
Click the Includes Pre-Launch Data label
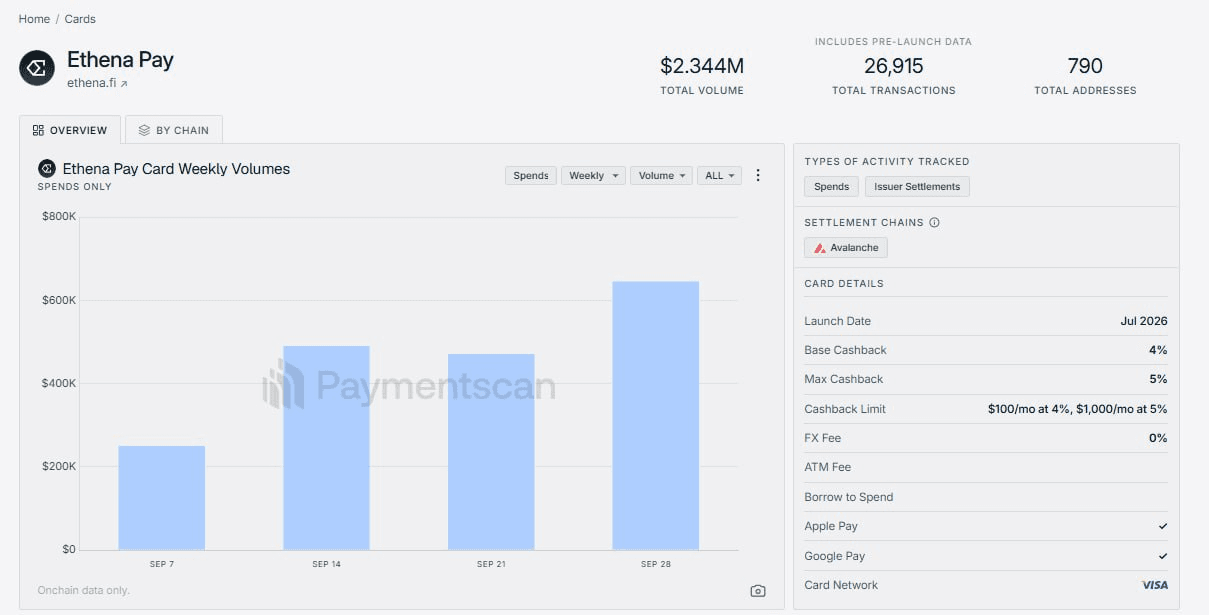893,42
